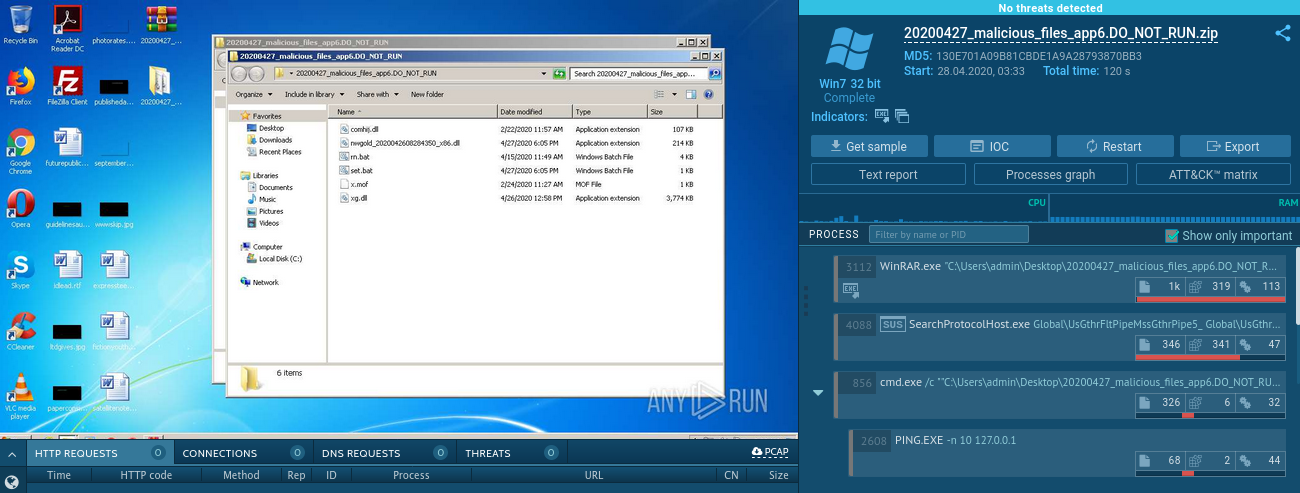Select the WinRAR archive icon on desktop
The width and height of the screenshot is (1300, 493).
(161, 25)
